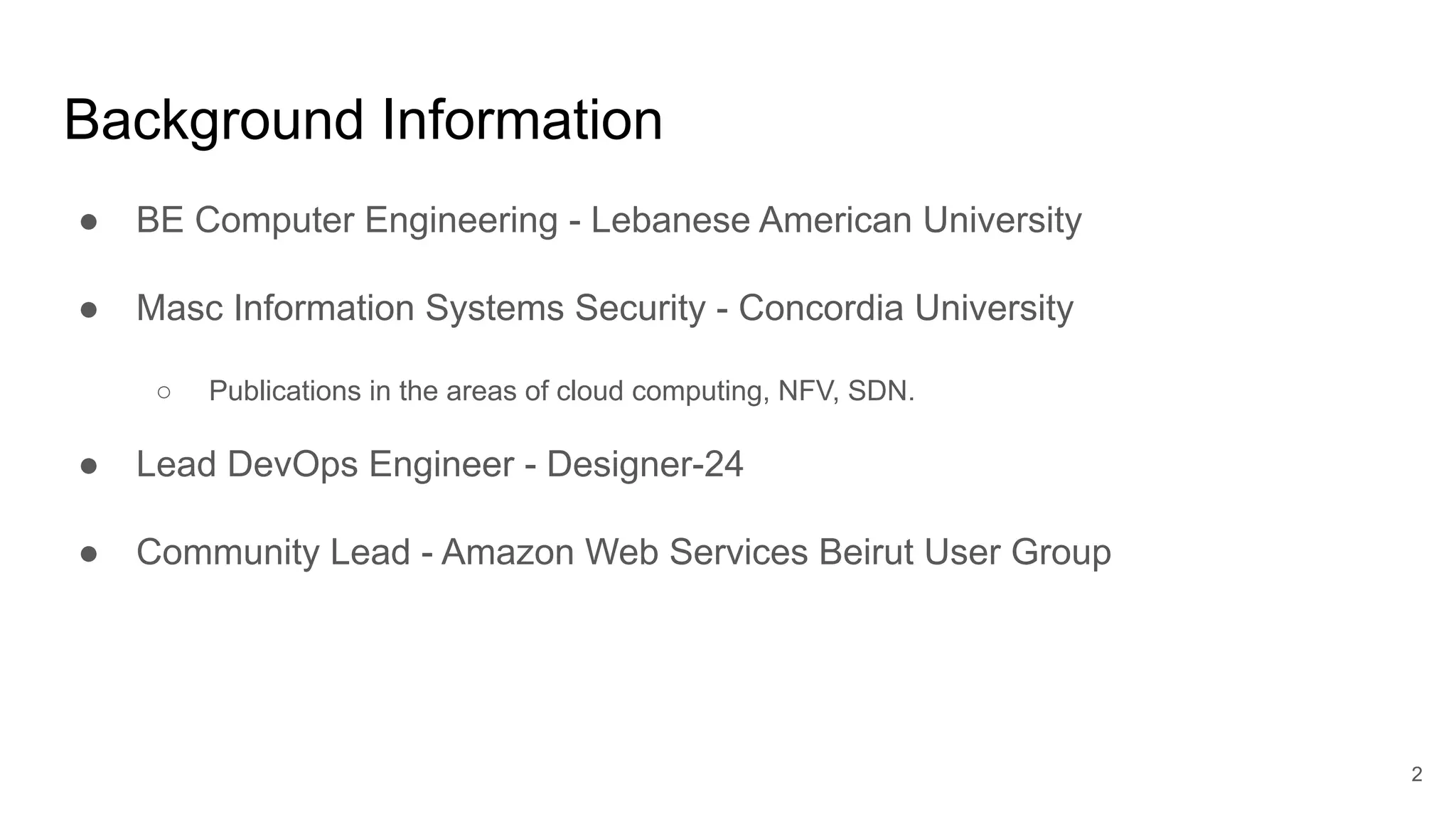Select the Masc Information Systems Security line
The height and width of the screenshot is (819, 1456).
(604, 309)
